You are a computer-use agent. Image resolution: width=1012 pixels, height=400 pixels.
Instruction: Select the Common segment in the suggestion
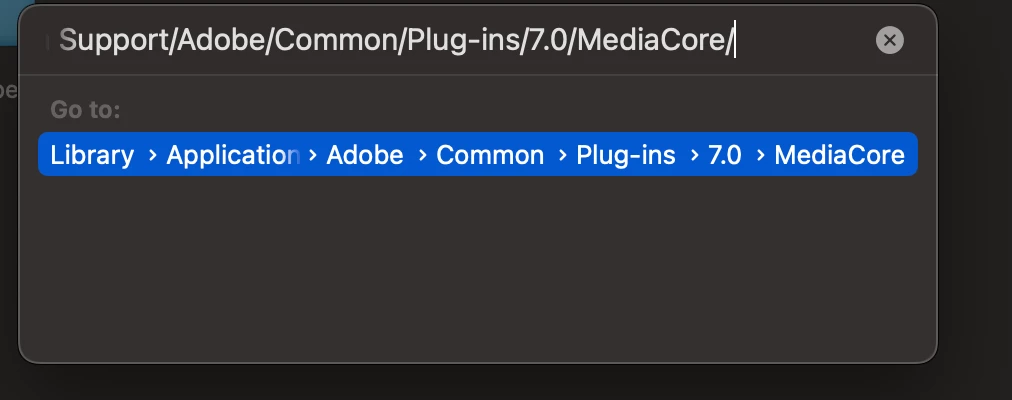(490, 155)
